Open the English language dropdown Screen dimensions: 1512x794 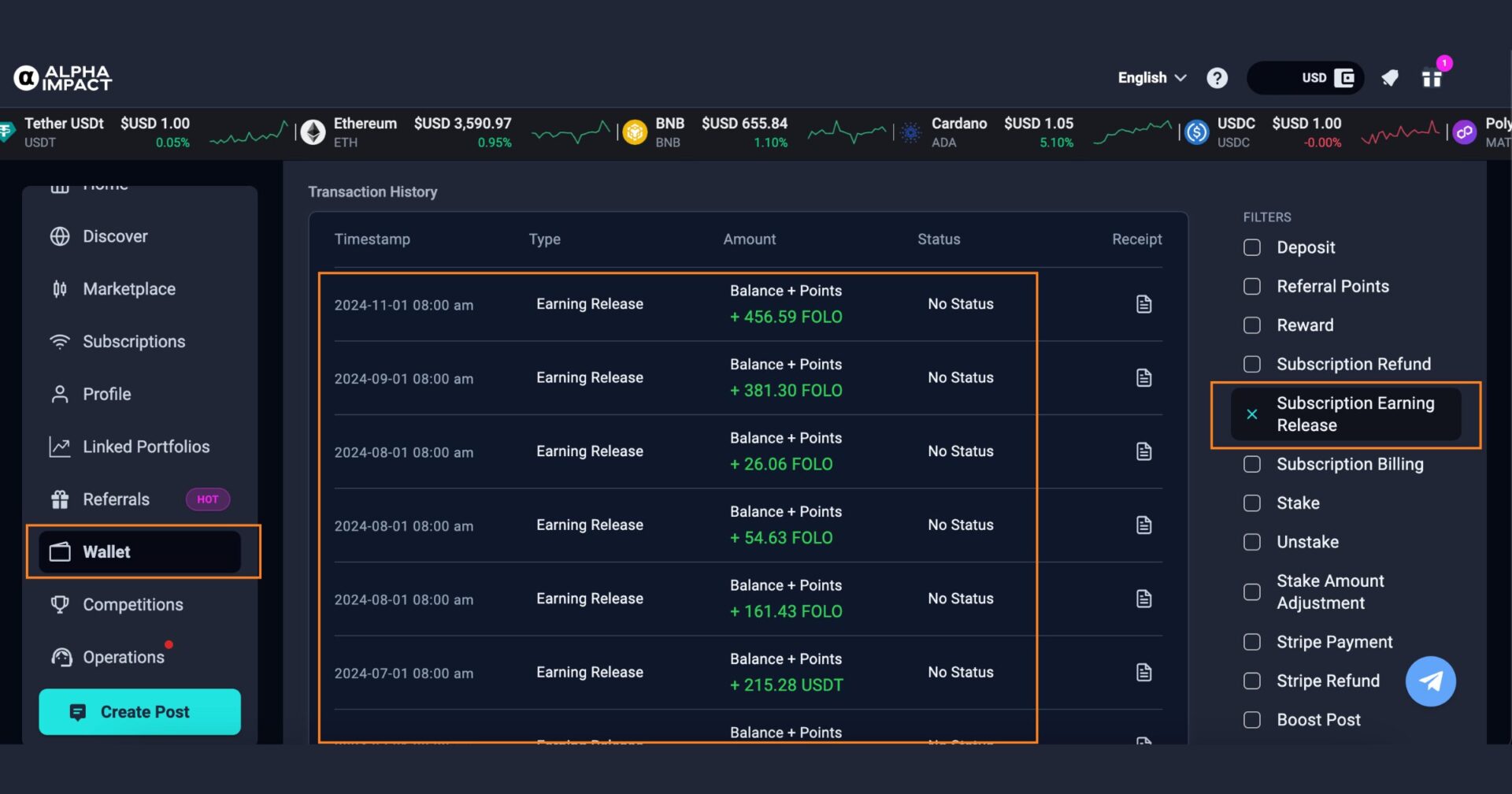[1152, 78]
